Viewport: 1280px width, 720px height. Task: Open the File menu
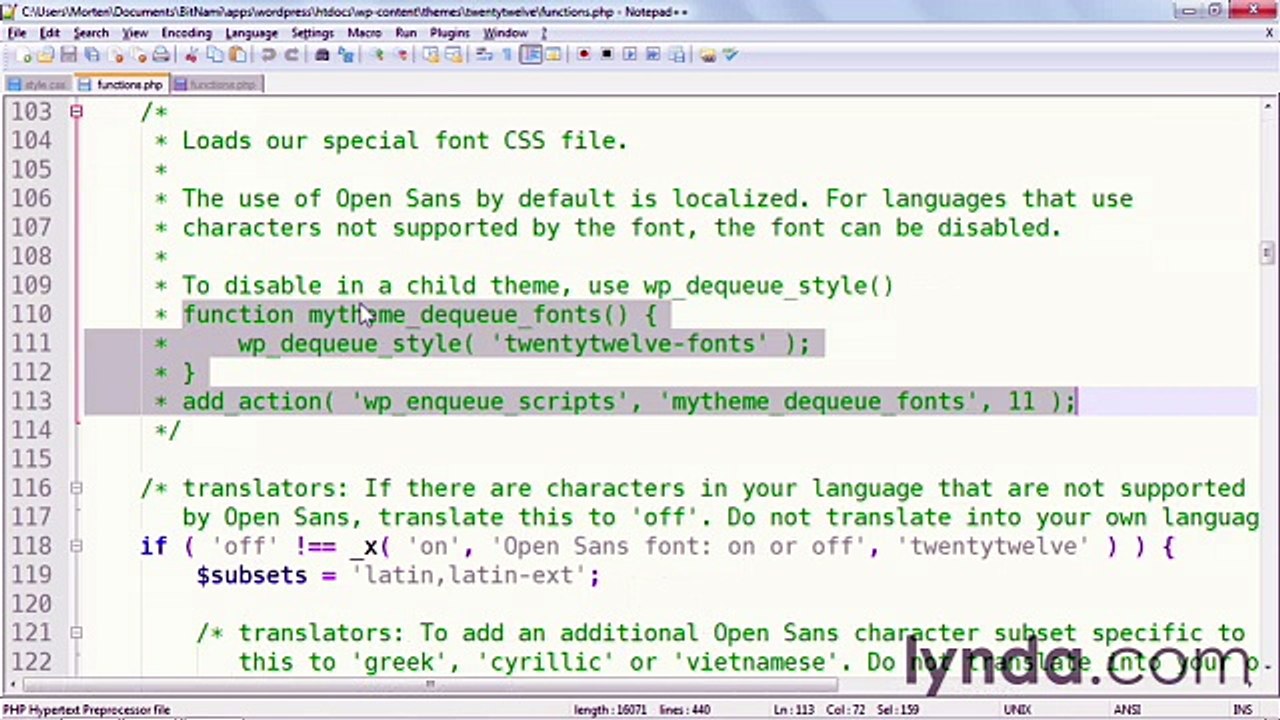point(17,33)
